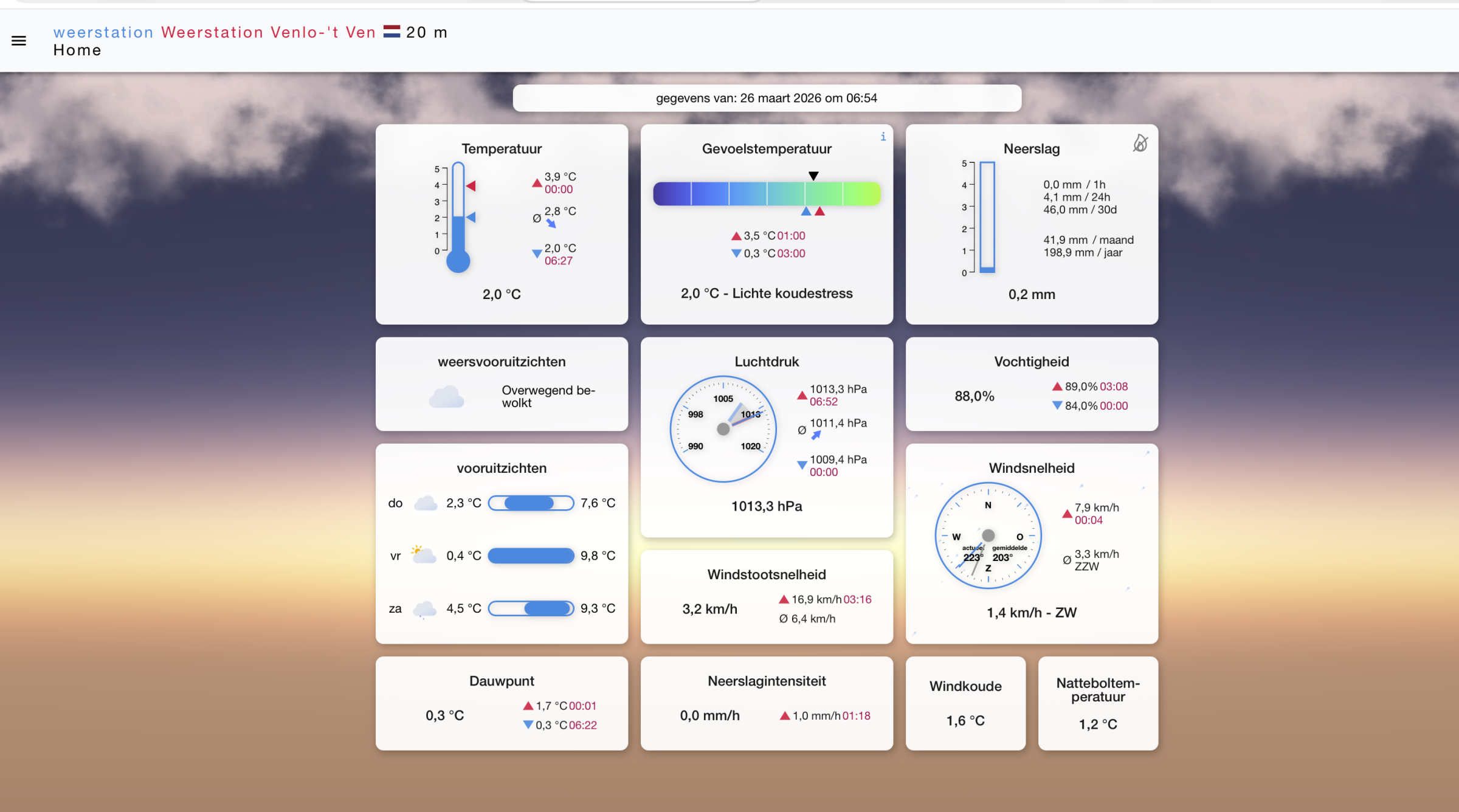Open the Vochtigheid card
Screen dimensions: 1459x812
pos(1031,384)
